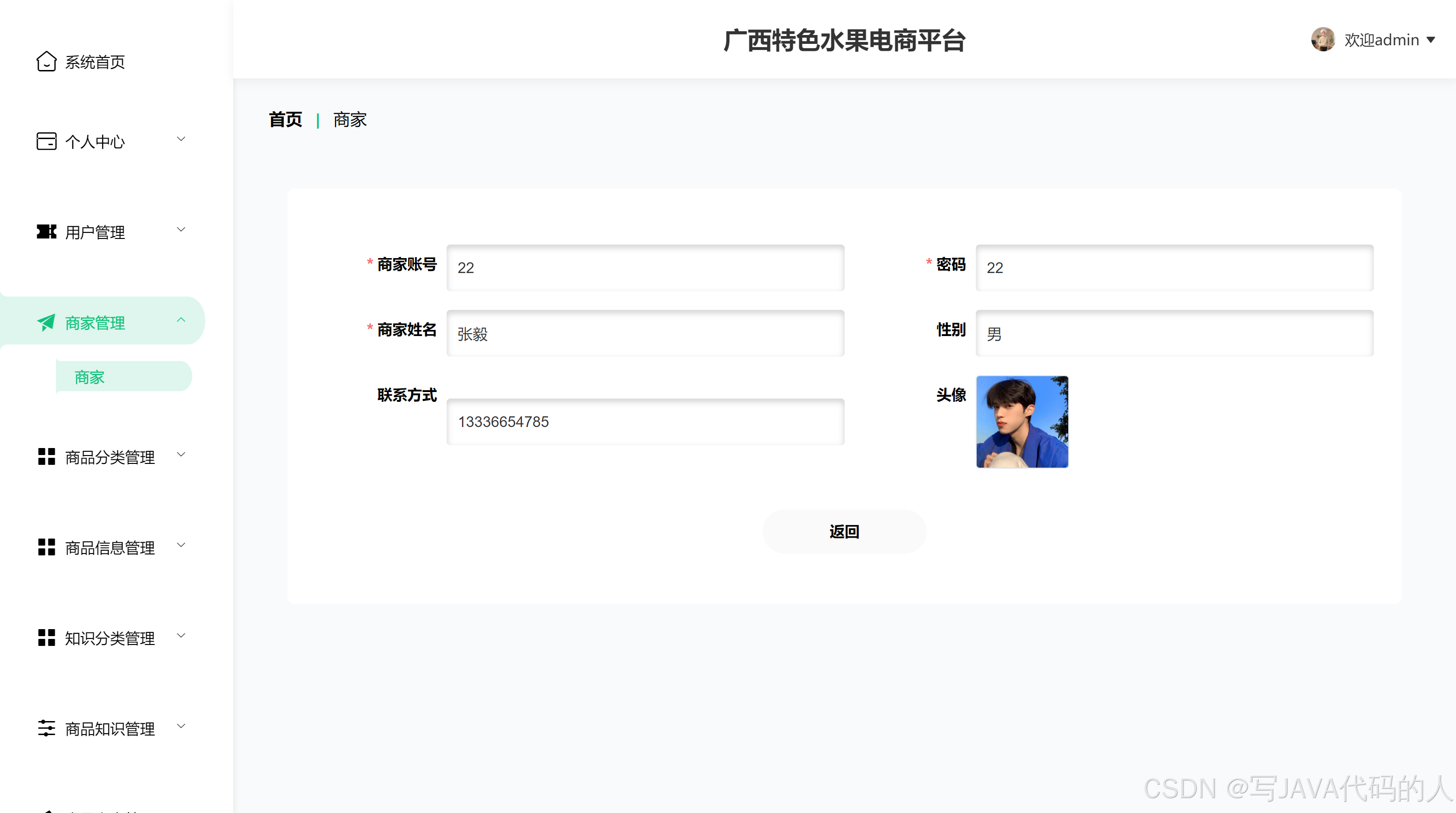The image size is (1456, 813).
Task: Click the 欢迎admin user label
Action: [1381, 40]
